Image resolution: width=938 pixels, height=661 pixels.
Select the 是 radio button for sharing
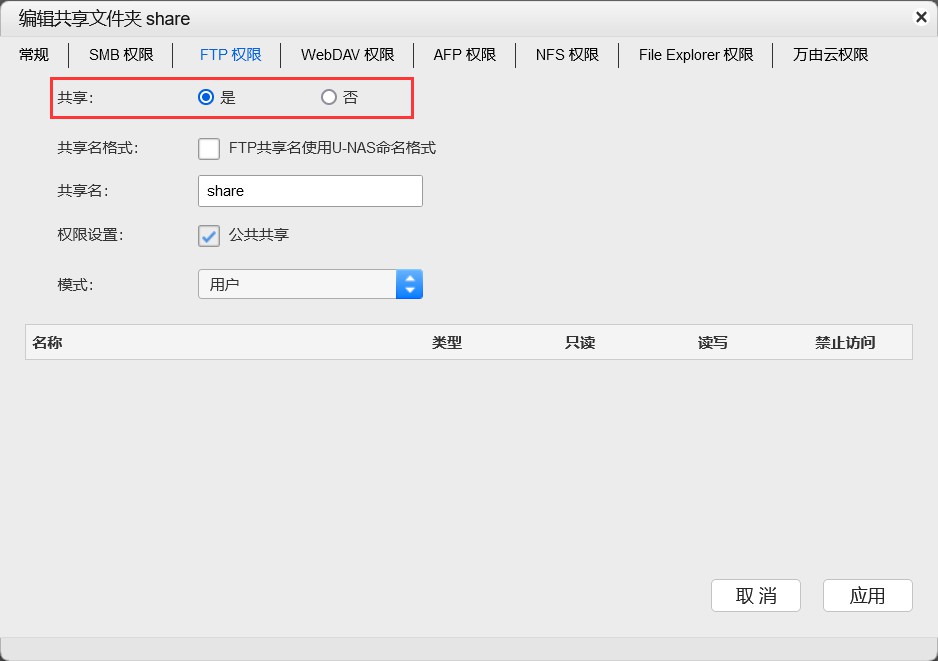tap(206, 97)
